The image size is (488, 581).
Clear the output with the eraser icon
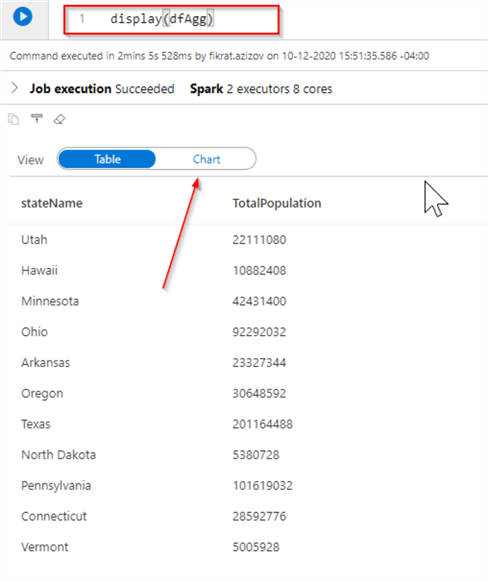click(x=60, y=119)
